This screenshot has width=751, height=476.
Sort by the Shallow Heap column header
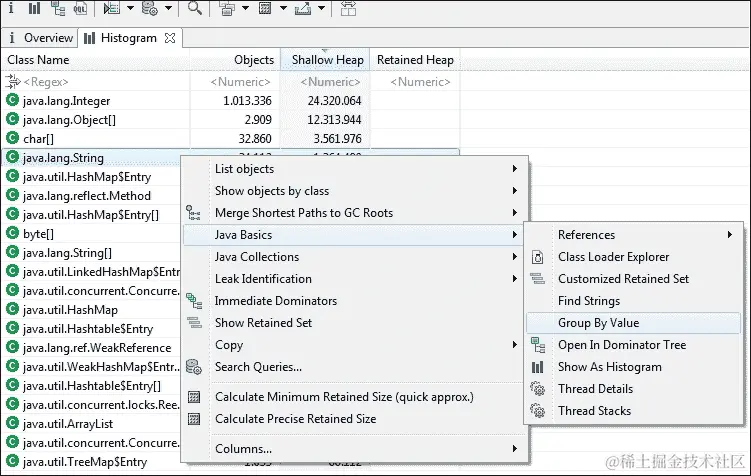325,60
